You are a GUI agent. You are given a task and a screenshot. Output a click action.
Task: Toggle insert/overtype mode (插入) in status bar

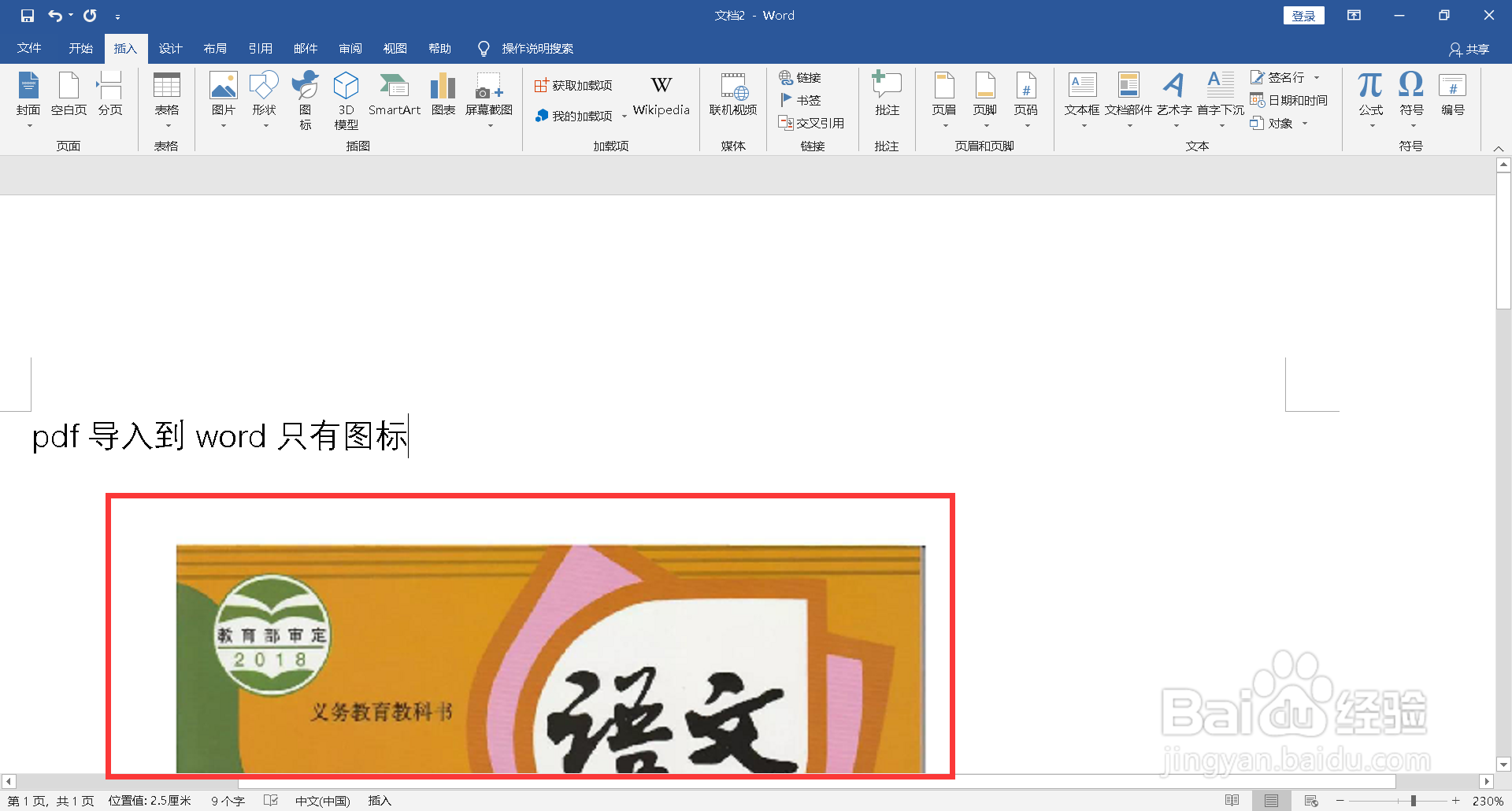[380, 801]
